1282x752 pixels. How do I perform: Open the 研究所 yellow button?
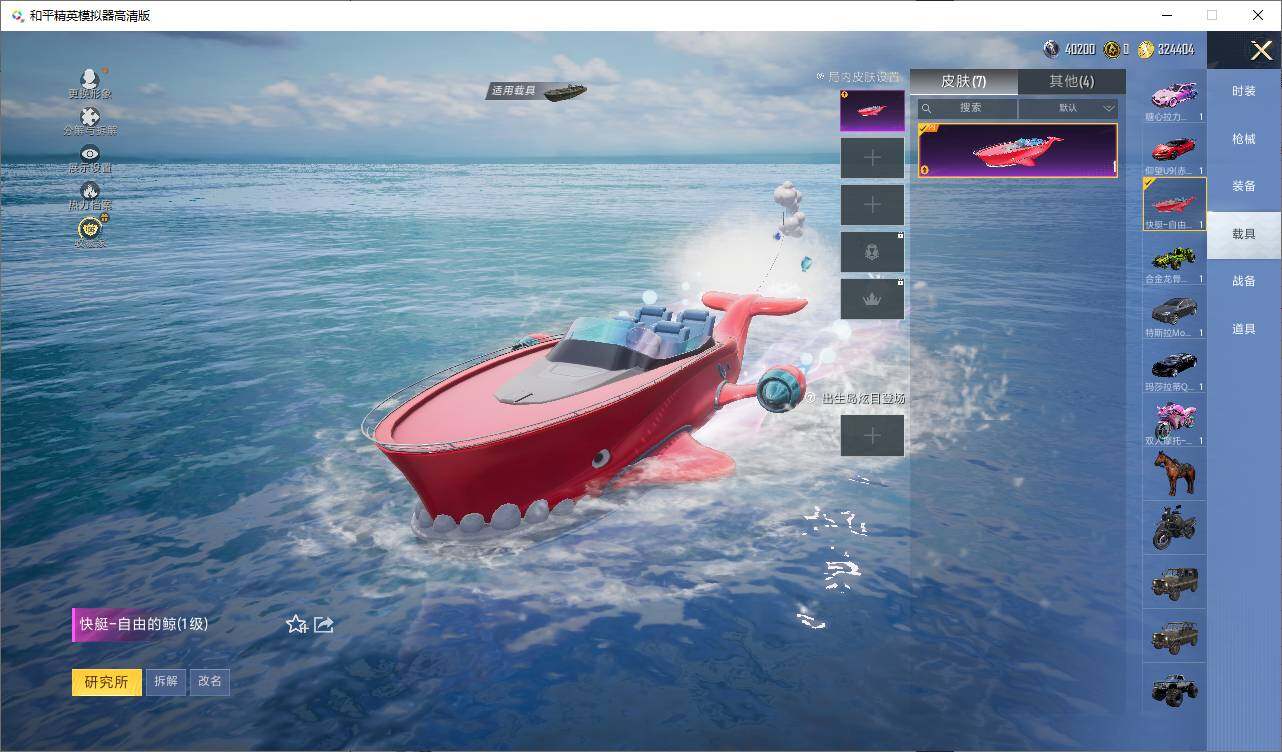pyautogui.click(x=106, y=682)
